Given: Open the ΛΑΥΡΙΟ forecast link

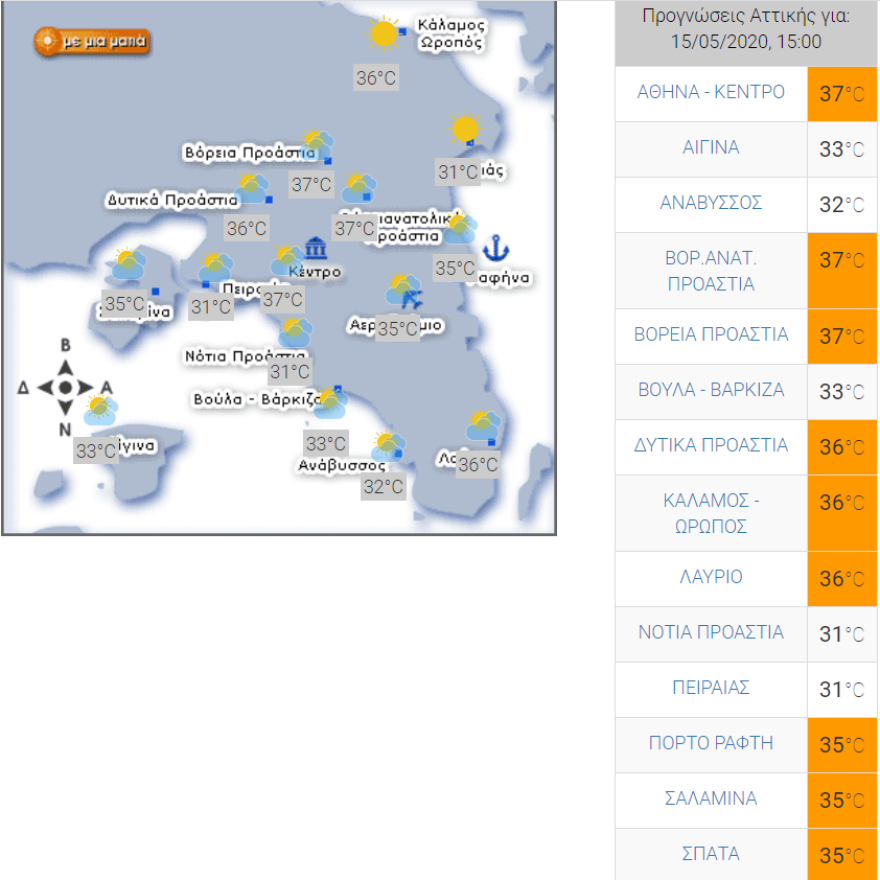Looking at the screenshot, I should pos(711,577).
